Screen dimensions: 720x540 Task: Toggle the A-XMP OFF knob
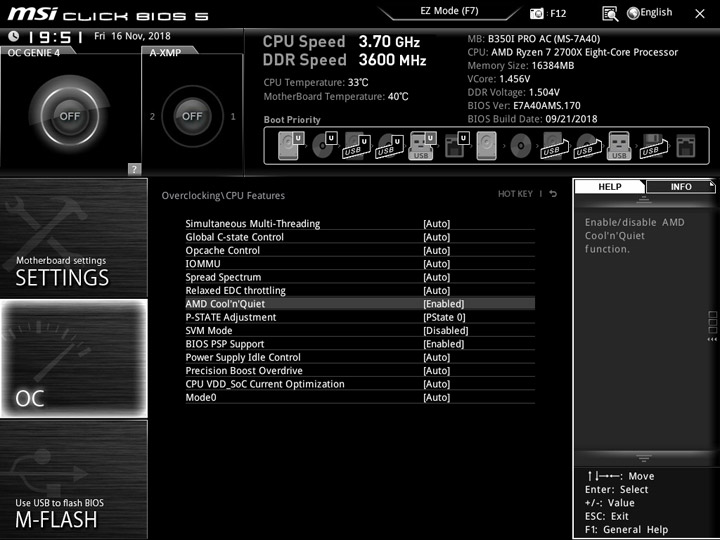[x=192, y=116]
